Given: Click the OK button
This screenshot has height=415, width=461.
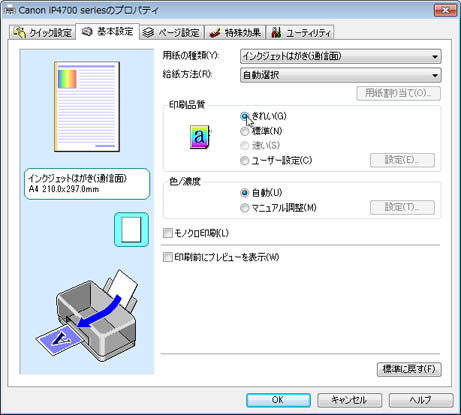Looking at the screenshot, I should (278, 400).
